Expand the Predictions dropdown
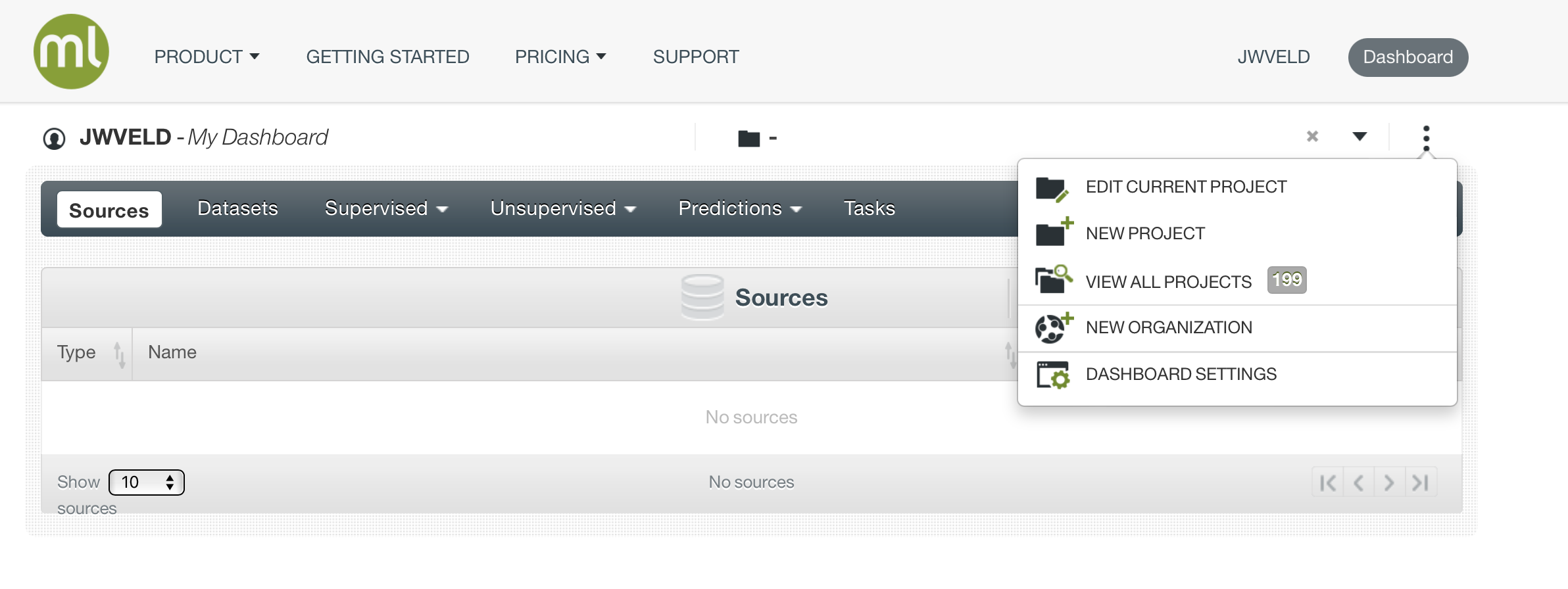Image resolution: width=1568 pixels, height=589 pixels. click(x=740, y=208)
